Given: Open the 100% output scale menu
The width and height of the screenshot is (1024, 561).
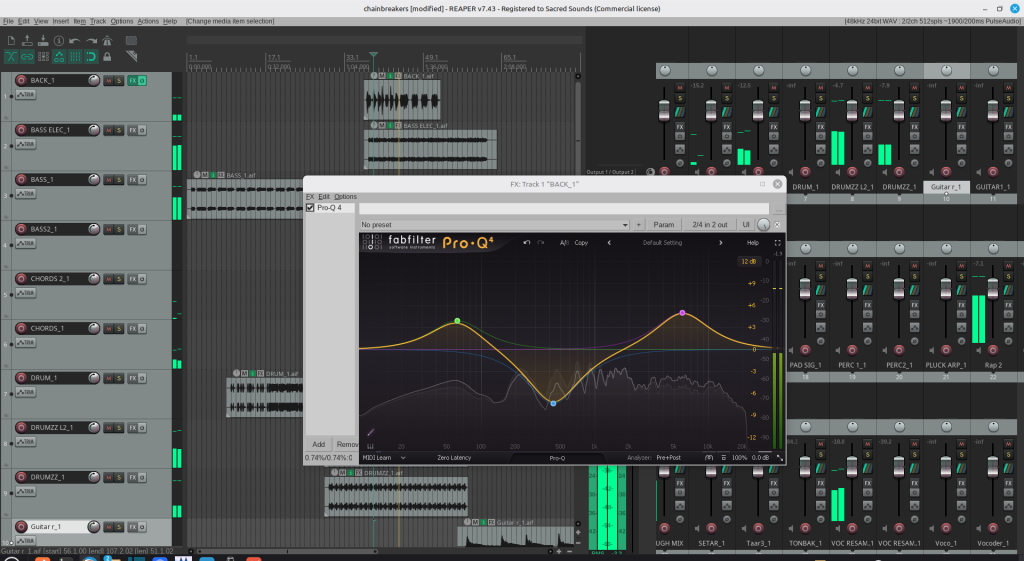Looking at the screenshot, I should pos(739,458).
